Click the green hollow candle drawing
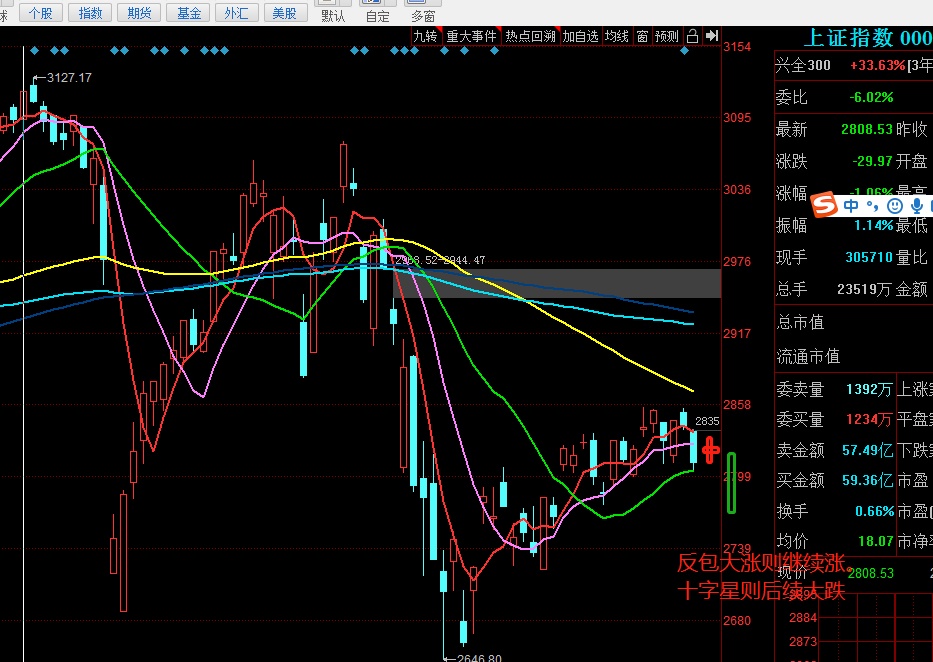This screenshot has width=933, height=662. 732,483
